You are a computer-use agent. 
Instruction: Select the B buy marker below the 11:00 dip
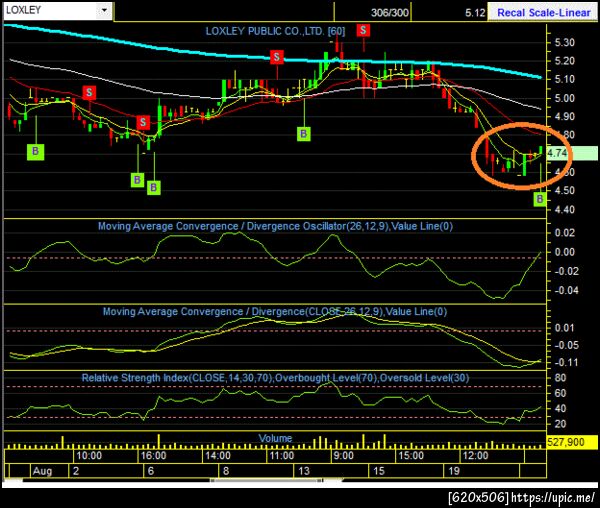coord(303,134)
